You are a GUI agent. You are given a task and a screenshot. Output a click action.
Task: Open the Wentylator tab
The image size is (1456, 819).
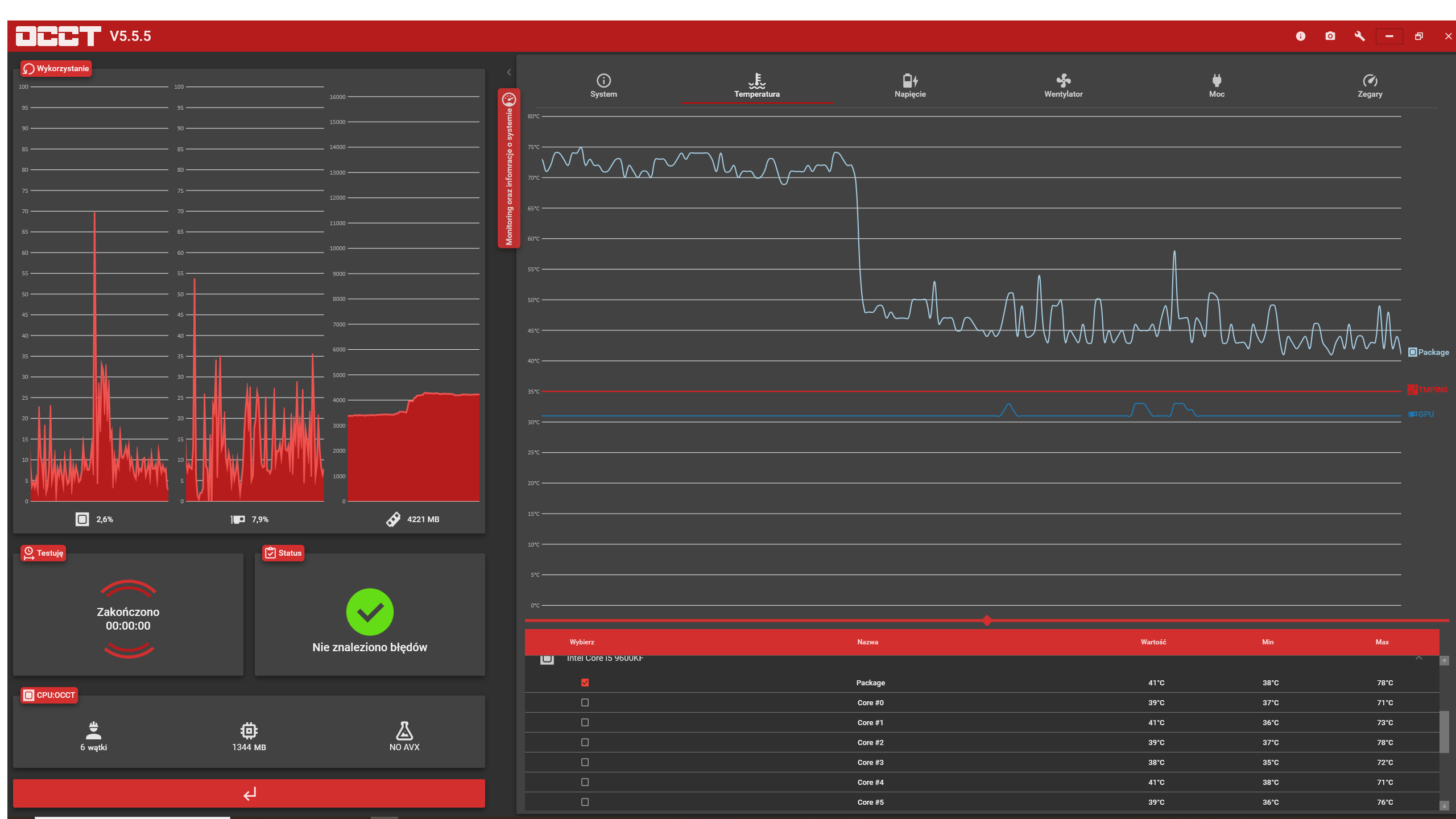point(1063,86)
